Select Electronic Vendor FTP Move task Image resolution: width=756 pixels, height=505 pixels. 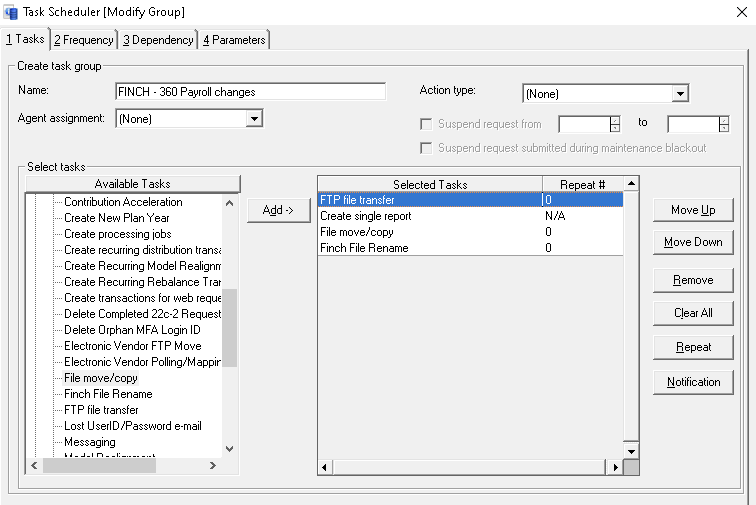click(133, 346)
